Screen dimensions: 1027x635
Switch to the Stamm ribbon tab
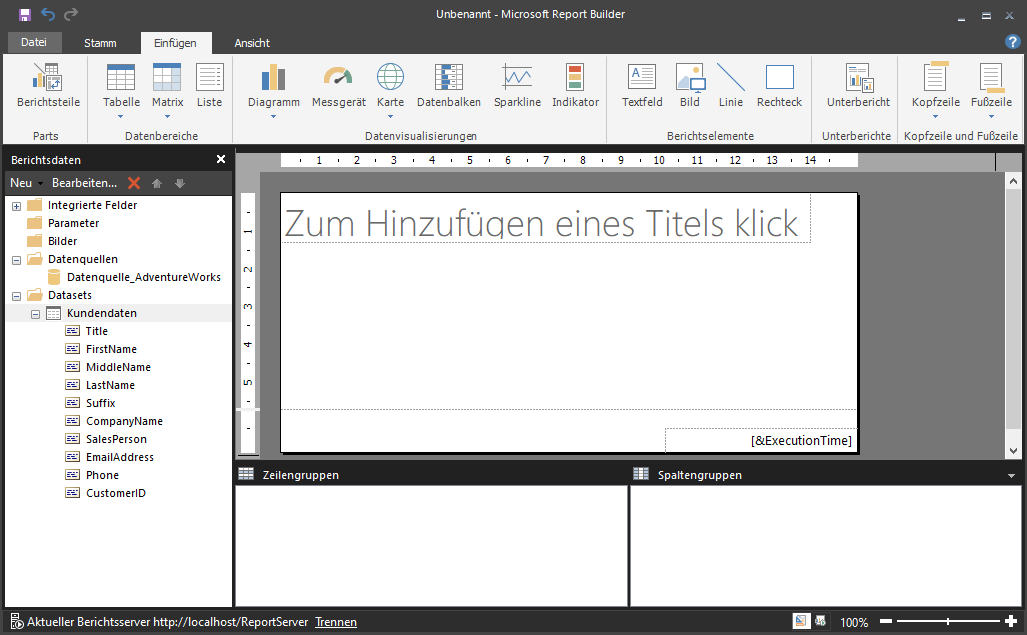[x=100, y=43]
